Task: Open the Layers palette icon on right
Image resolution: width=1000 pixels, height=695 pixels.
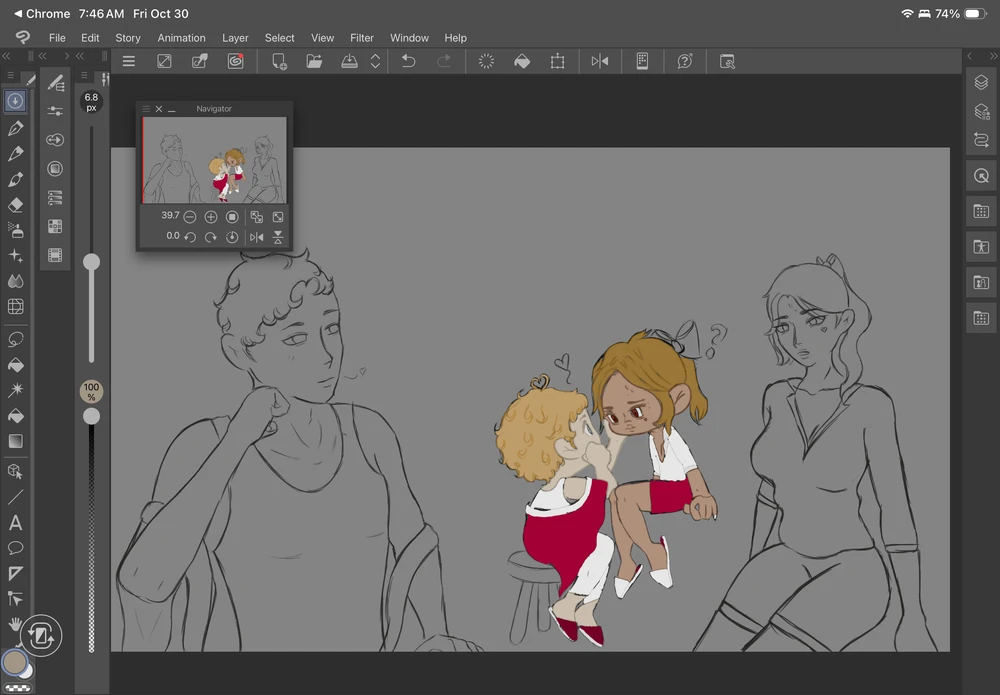Action: pos(982,82)
